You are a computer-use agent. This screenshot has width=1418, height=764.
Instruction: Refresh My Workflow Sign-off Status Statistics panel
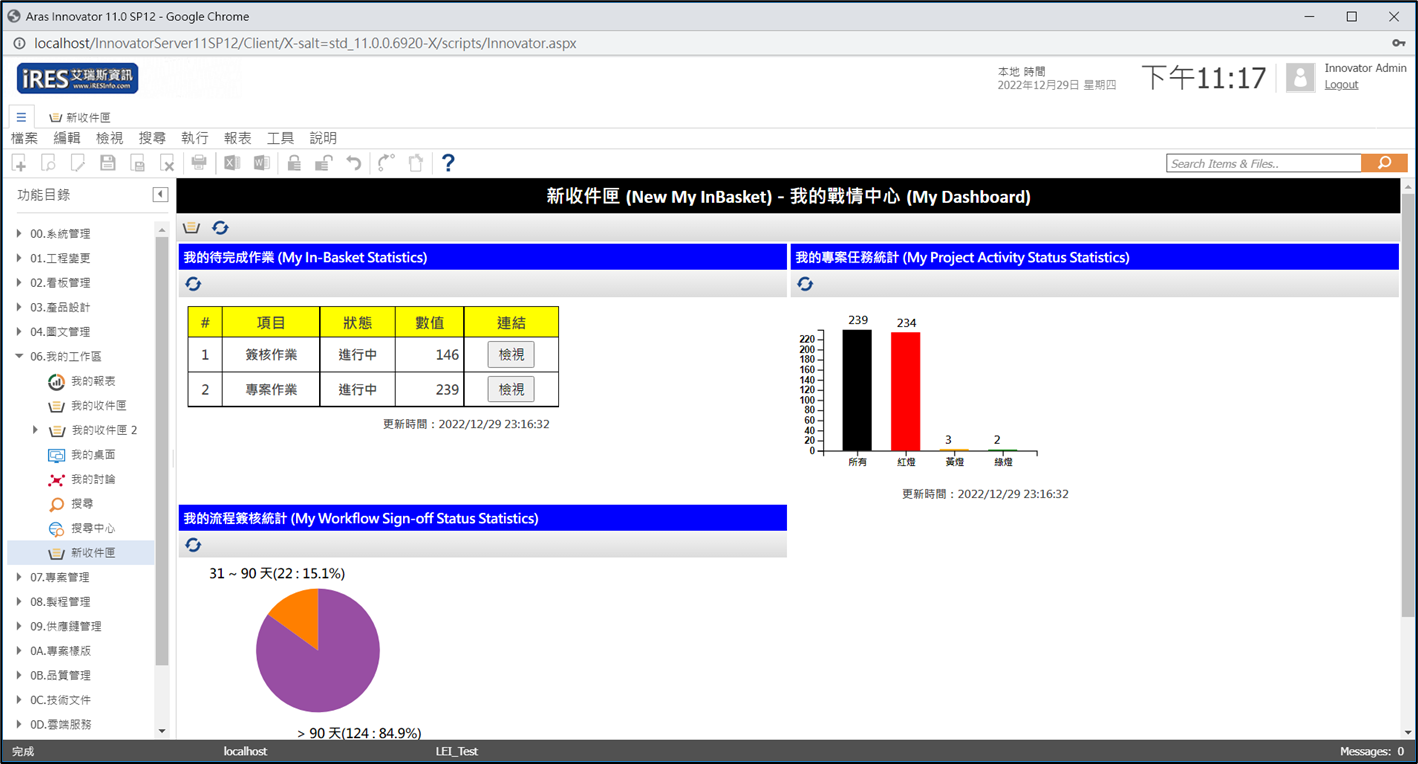(x=194, y=545)
